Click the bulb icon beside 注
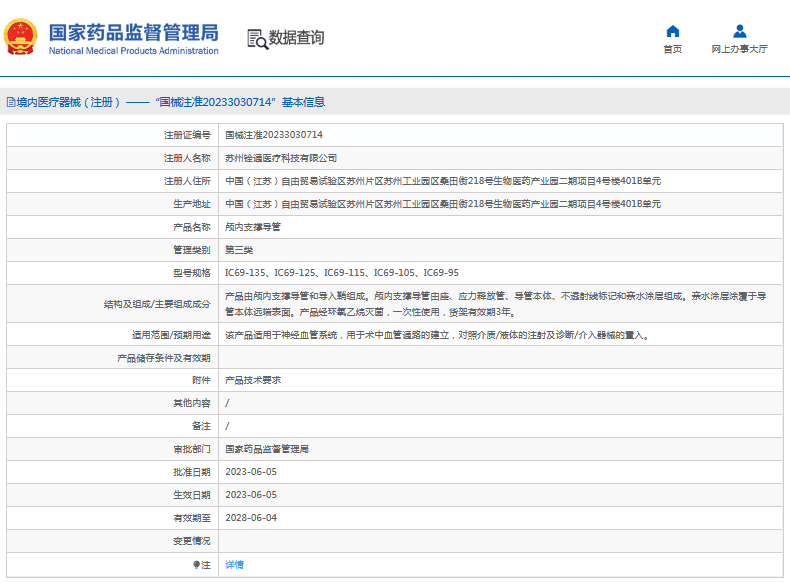The height and width of the screenshot is (583, 790). point(196,565)
